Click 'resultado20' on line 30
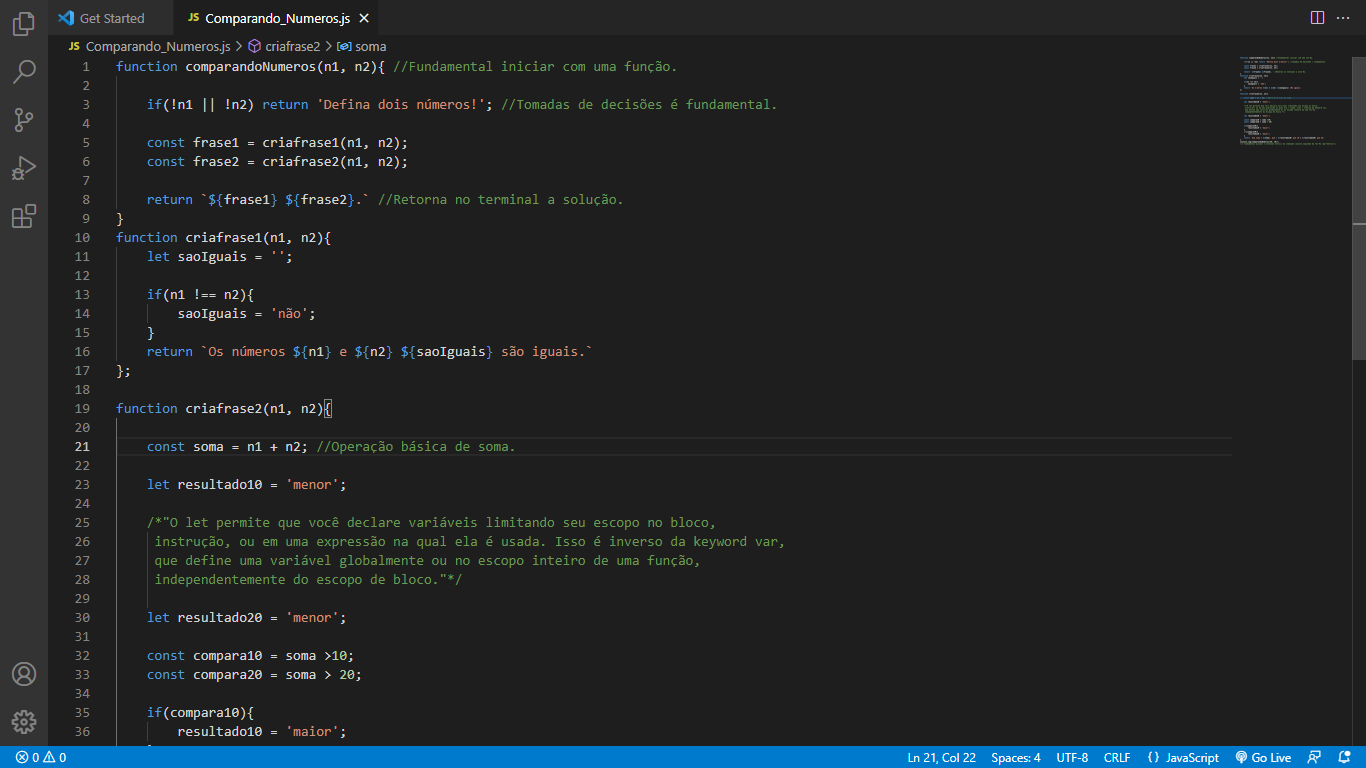The image size is (1366, 768). pyautogui.click(x=220, y=618)
